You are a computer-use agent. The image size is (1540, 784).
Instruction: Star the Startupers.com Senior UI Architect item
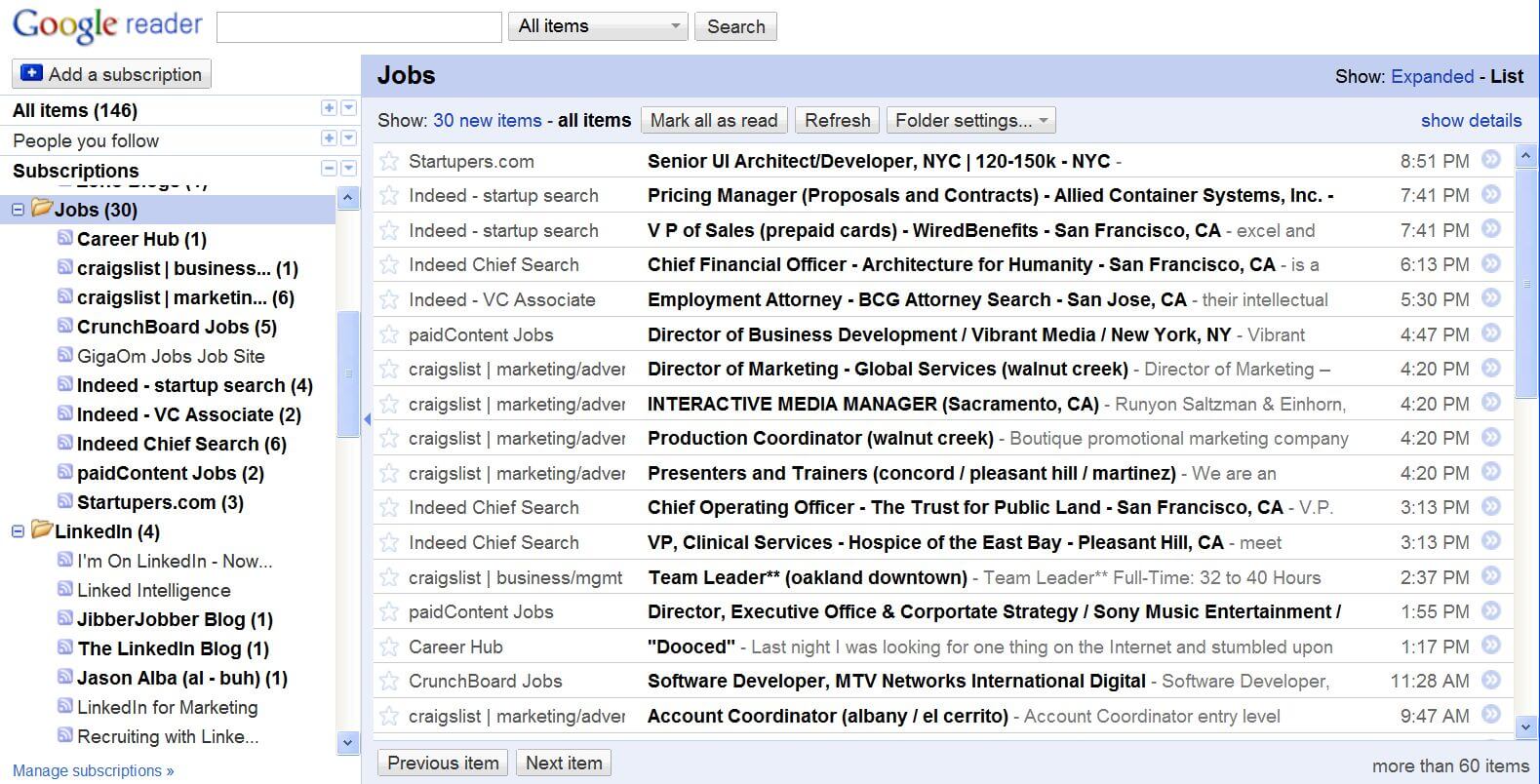coord(389,161)
